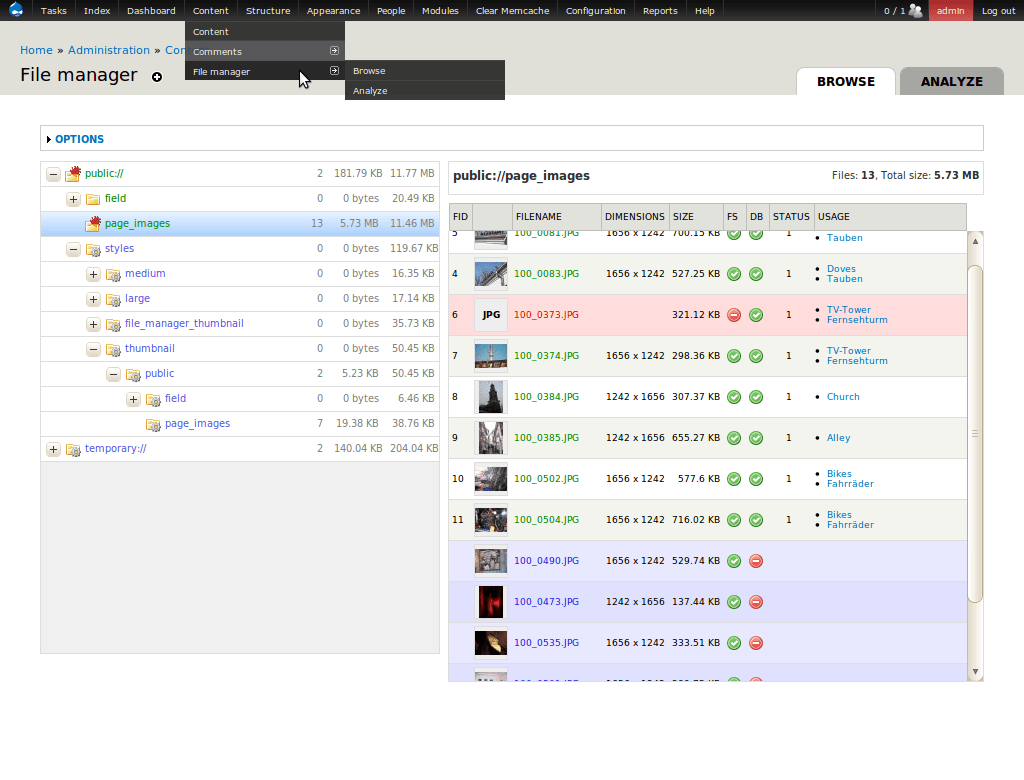
Task: Click the folder icon beside the styles directory
Action: (92, 248)
